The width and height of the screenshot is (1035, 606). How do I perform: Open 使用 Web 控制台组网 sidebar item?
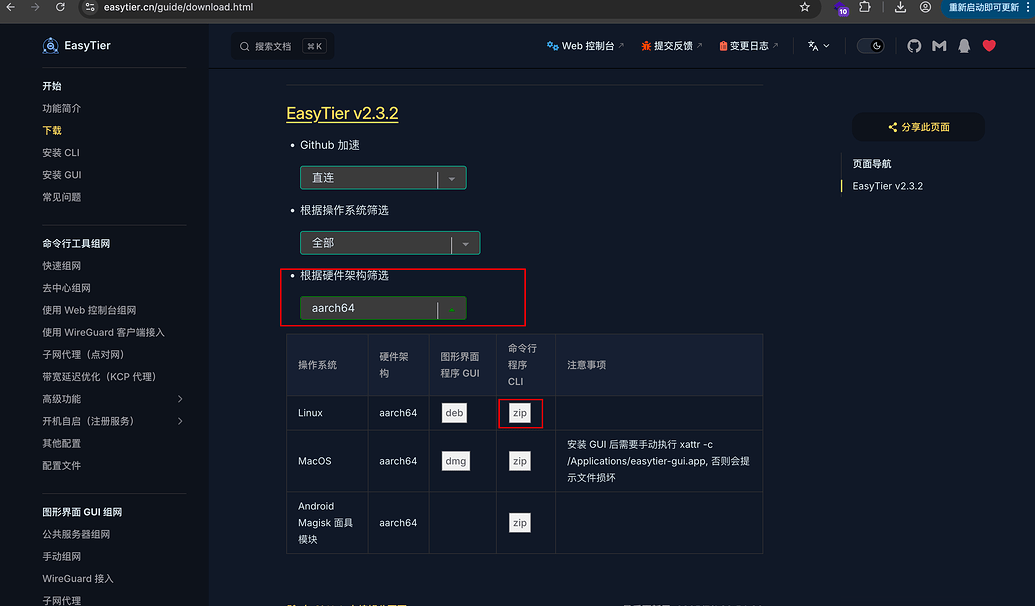89,310
